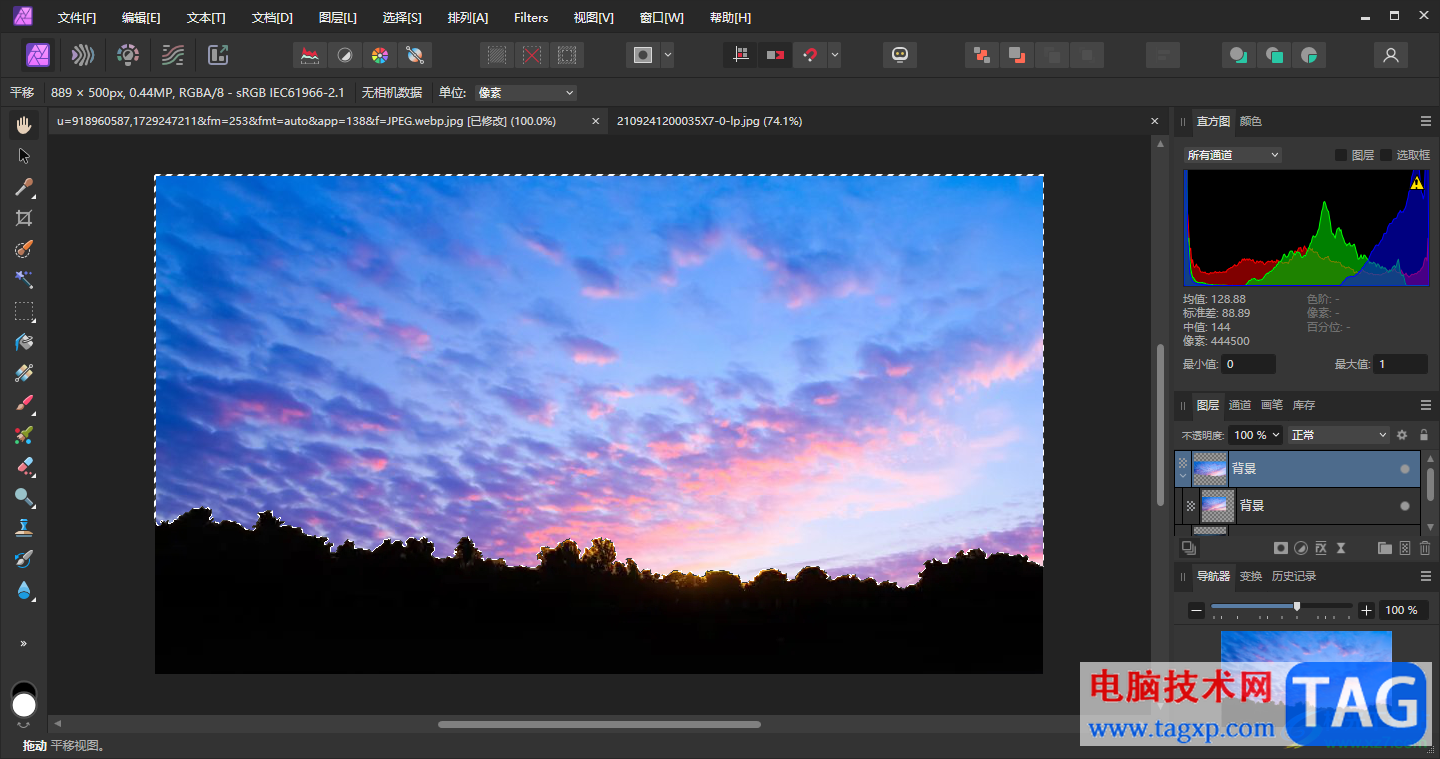This screenshot has width=1440, height=759.
Task: Click the Layer Effects FX icon
Action: tap(1321, 548)
